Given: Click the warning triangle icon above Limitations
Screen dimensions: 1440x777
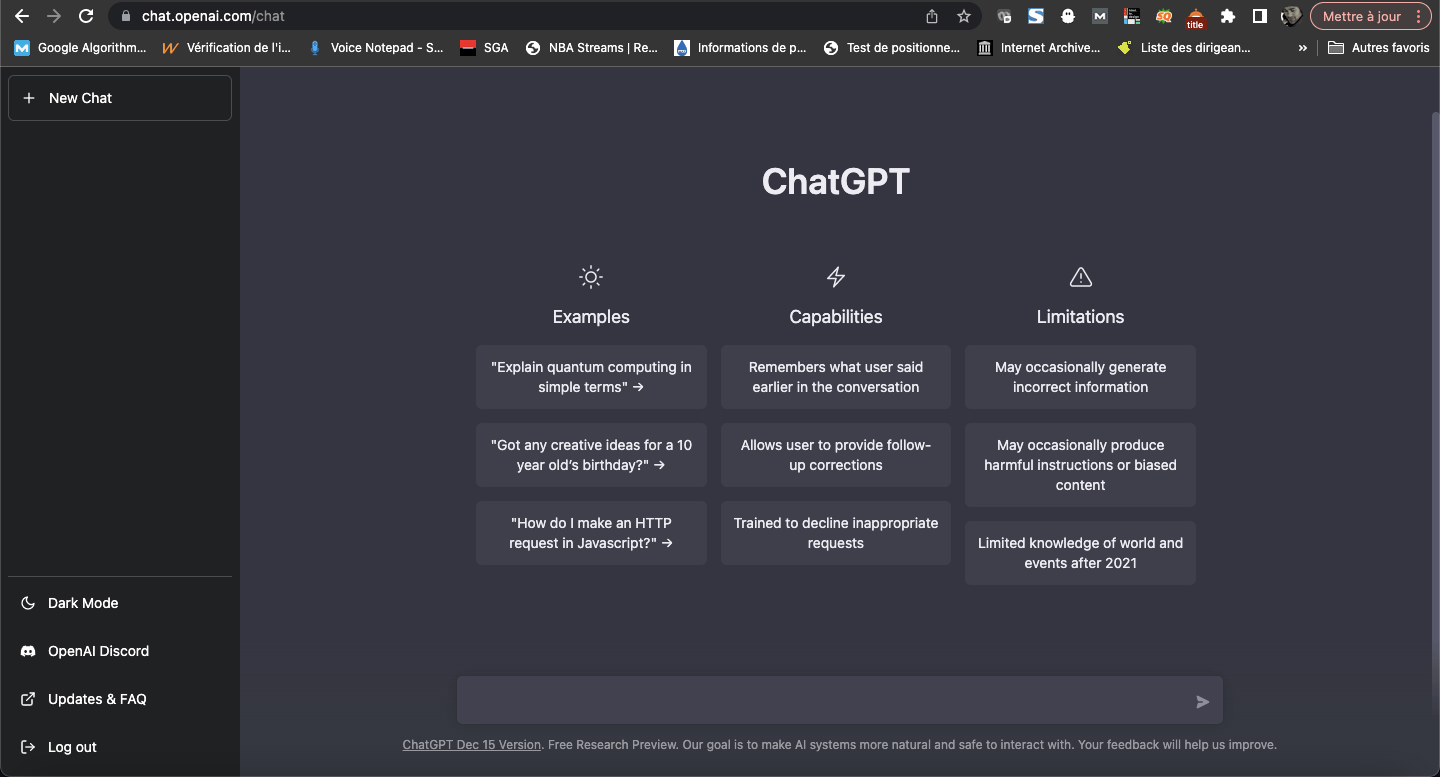Looking at the screenshot, I should [x=1080, y=277].
